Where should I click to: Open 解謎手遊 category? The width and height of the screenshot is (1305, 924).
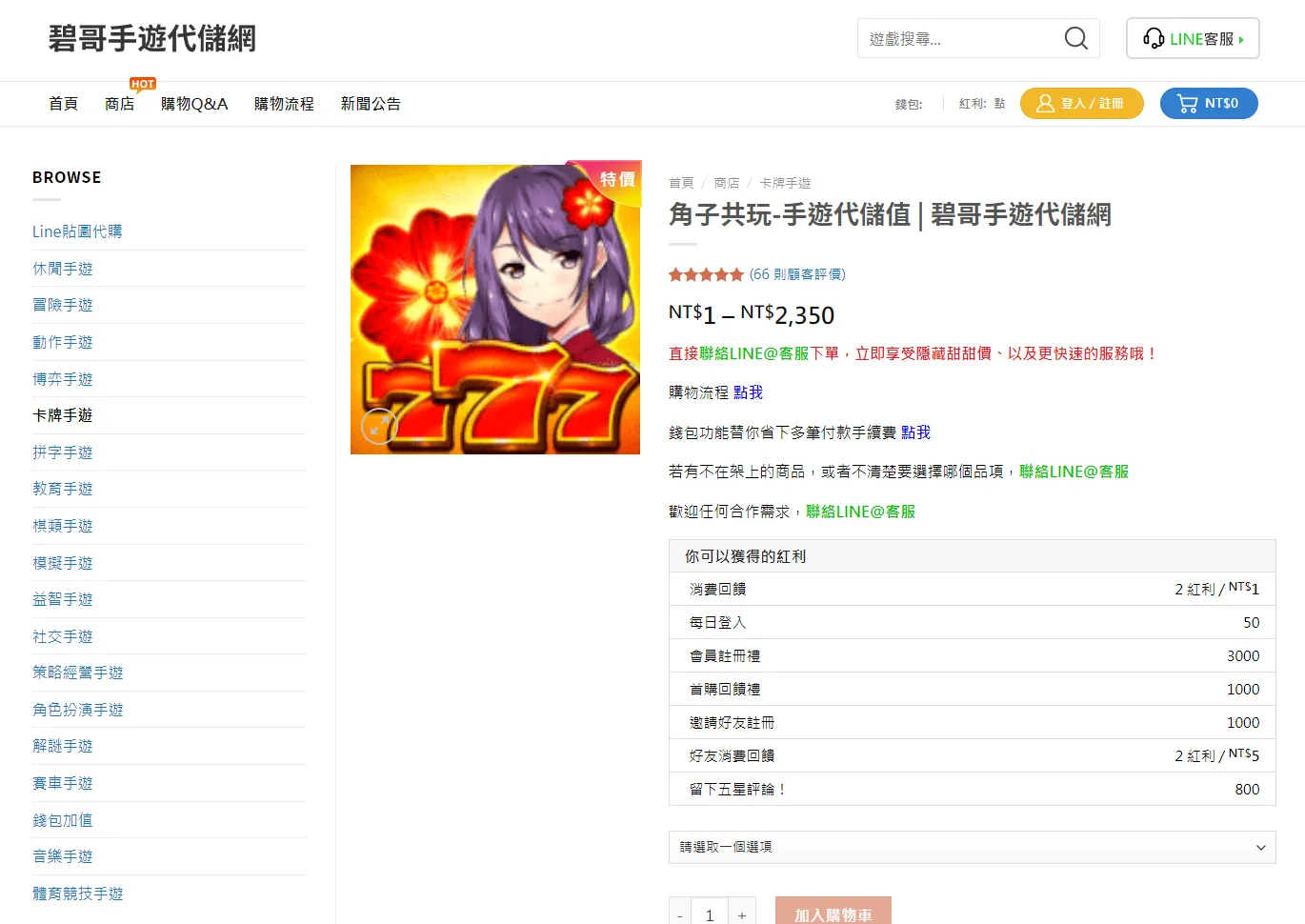(63, 746)
